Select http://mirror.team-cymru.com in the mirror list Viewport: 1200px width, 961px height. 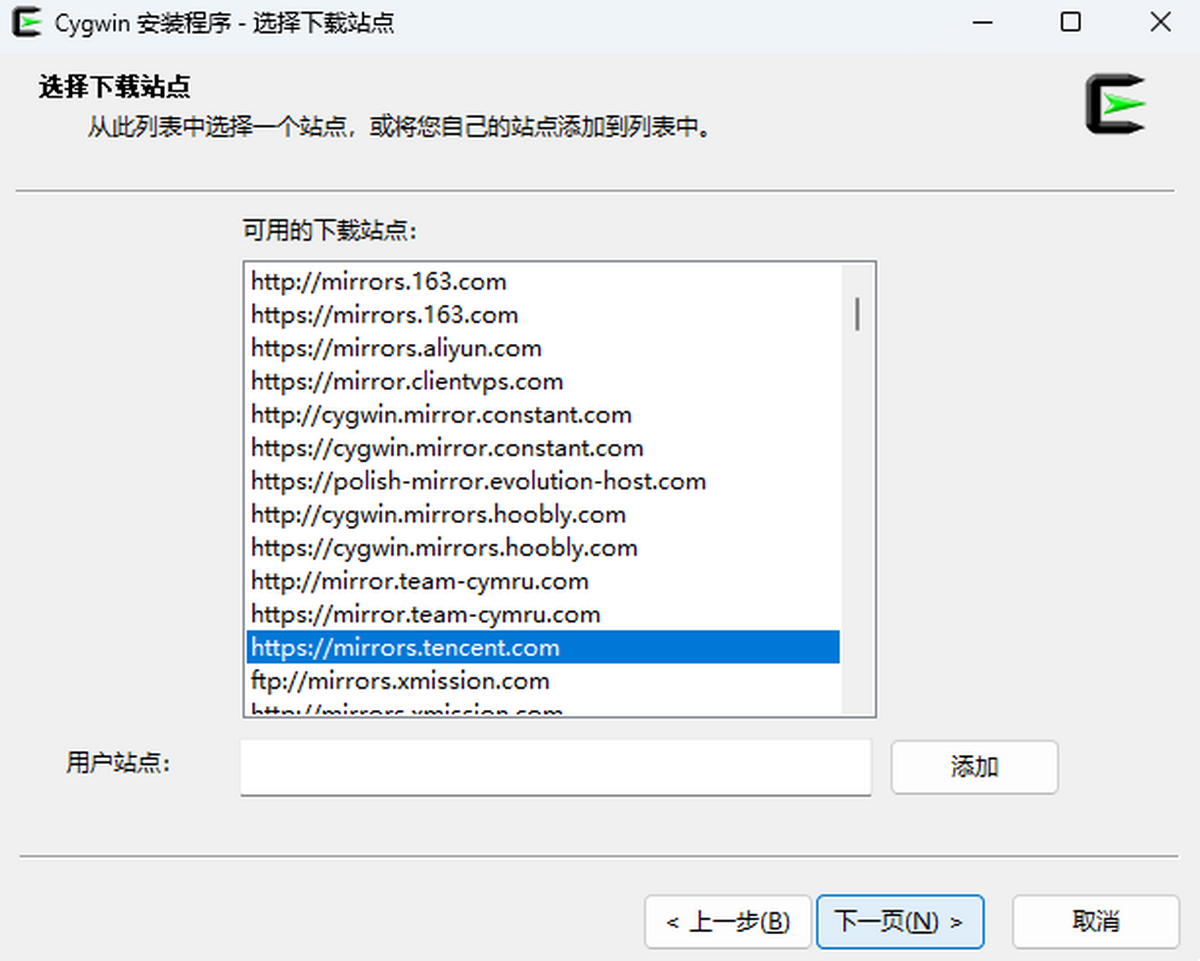point(543,581)
